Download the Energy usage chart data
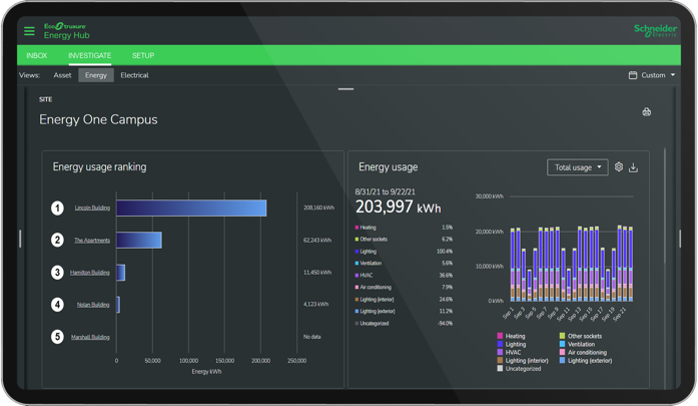Screen dimensions: 698x406 [x=633, y=167]
